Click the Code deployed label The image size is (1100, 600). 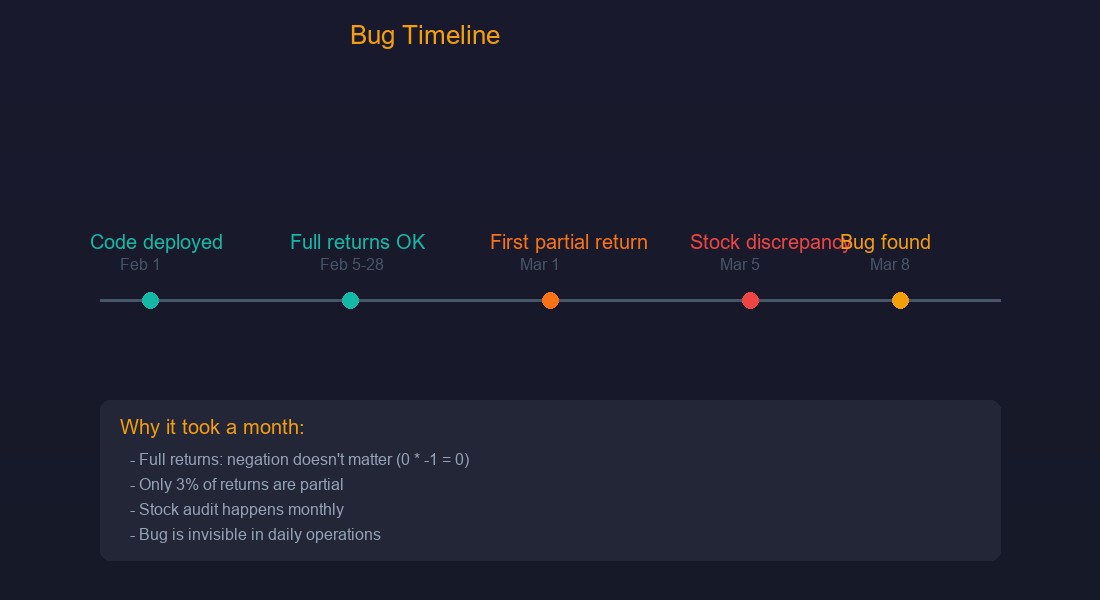(156, 242)
